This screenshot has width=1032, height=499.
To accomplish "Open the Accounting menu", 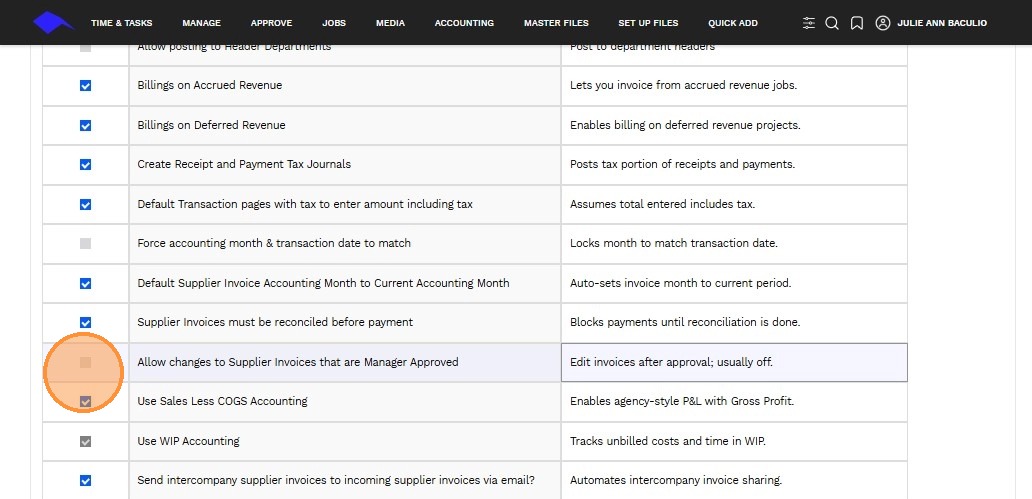I will [464, 23].
